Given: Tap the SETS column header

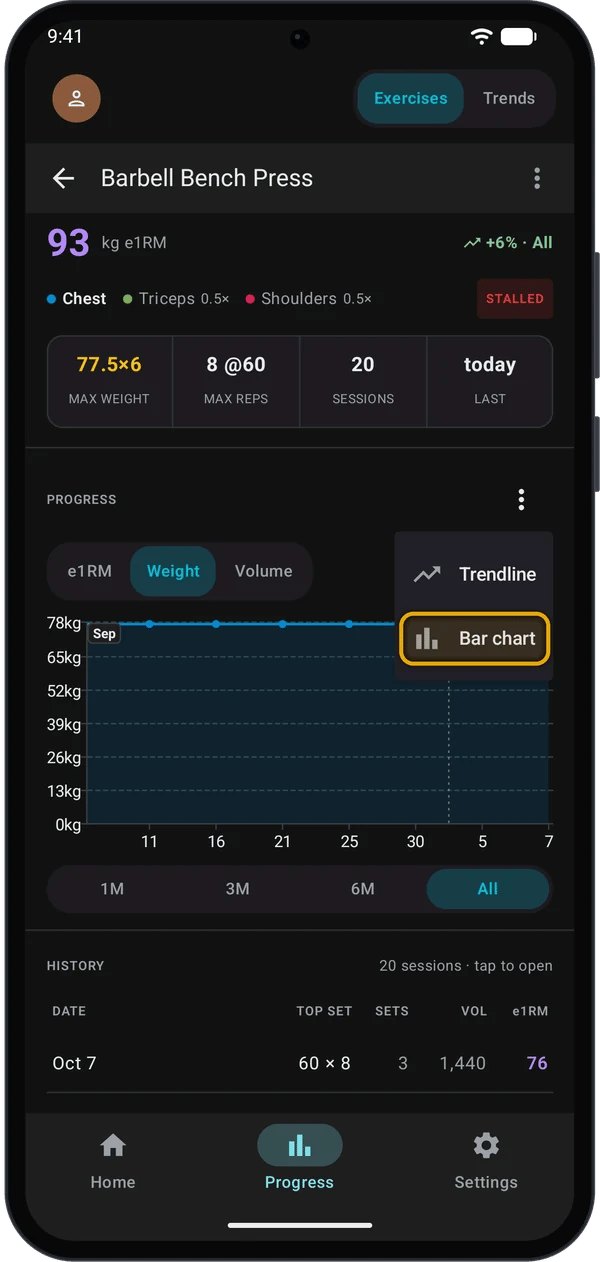Looking at the screenshot, I should [392, 1011].
